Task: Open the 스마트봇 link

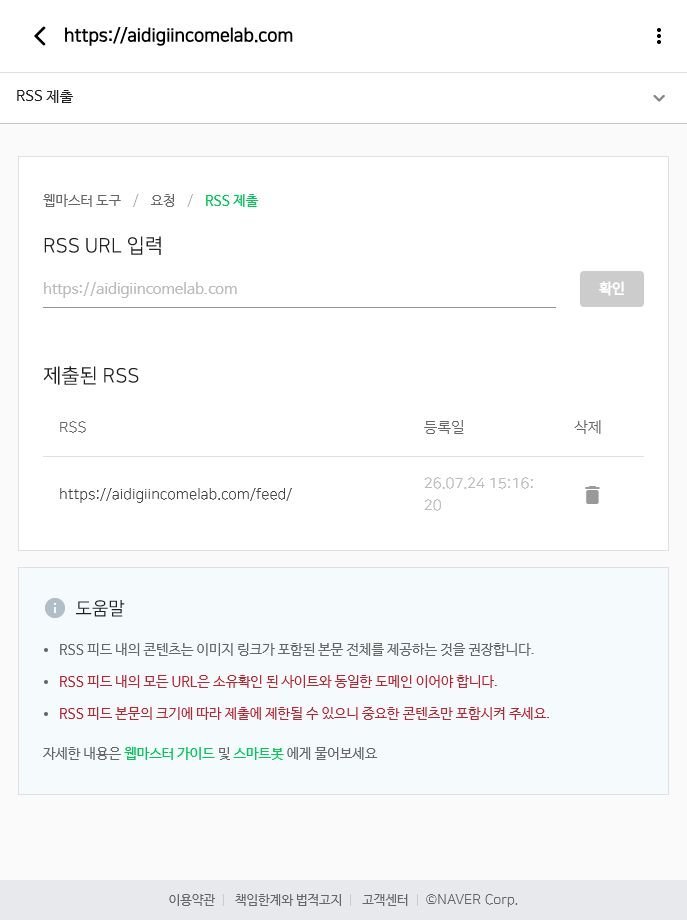Action: click(x=258, y=753)
